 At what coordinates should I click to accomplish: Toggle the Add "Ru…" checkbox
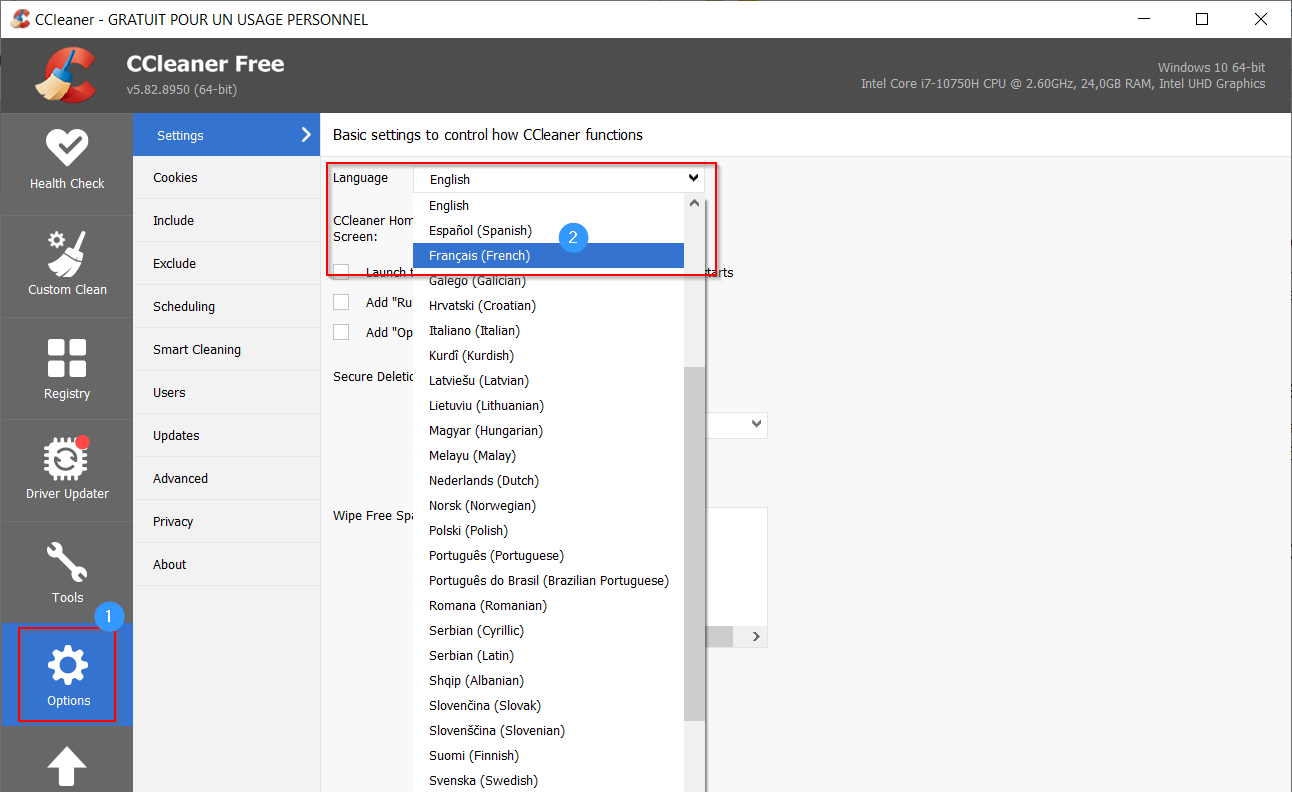tap(341, 302)
